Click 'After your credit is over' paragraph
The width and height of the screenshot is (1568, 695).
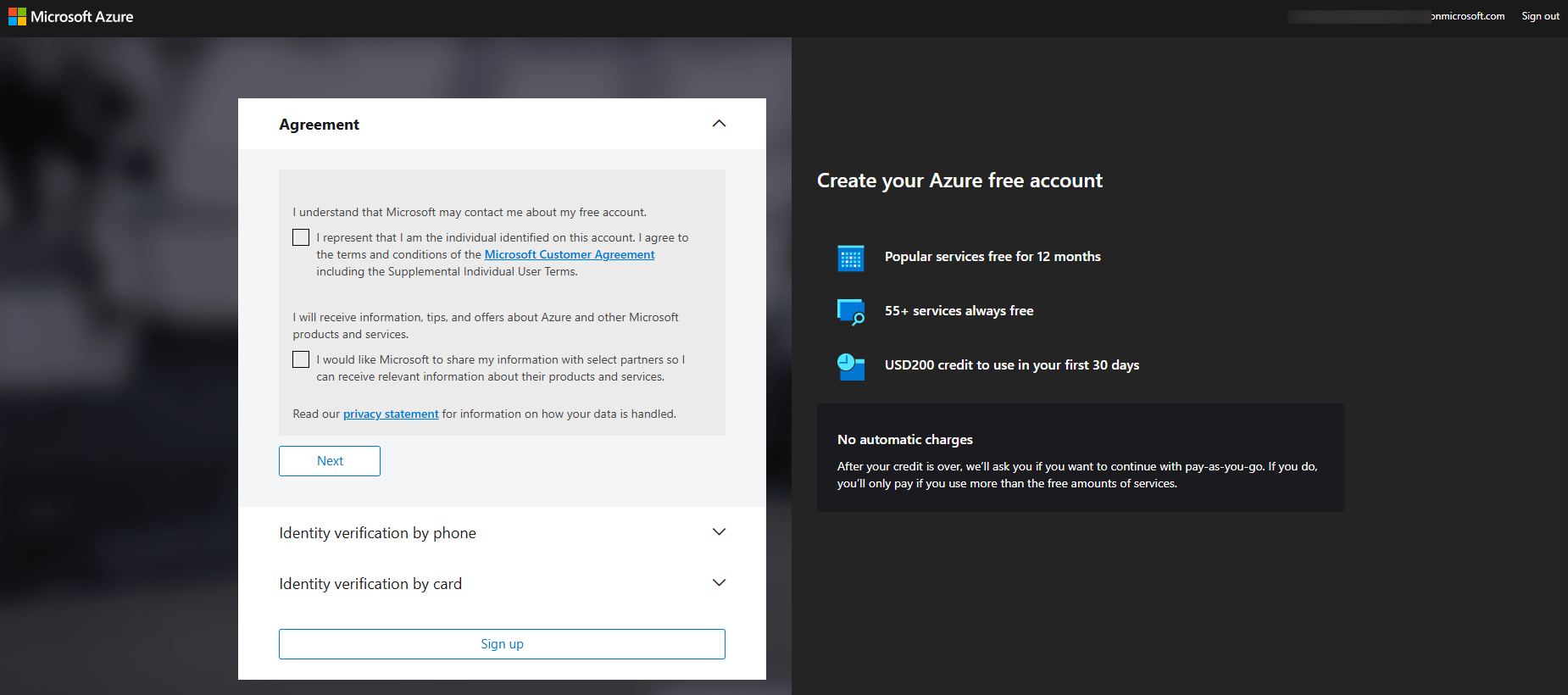point(1077,475)
